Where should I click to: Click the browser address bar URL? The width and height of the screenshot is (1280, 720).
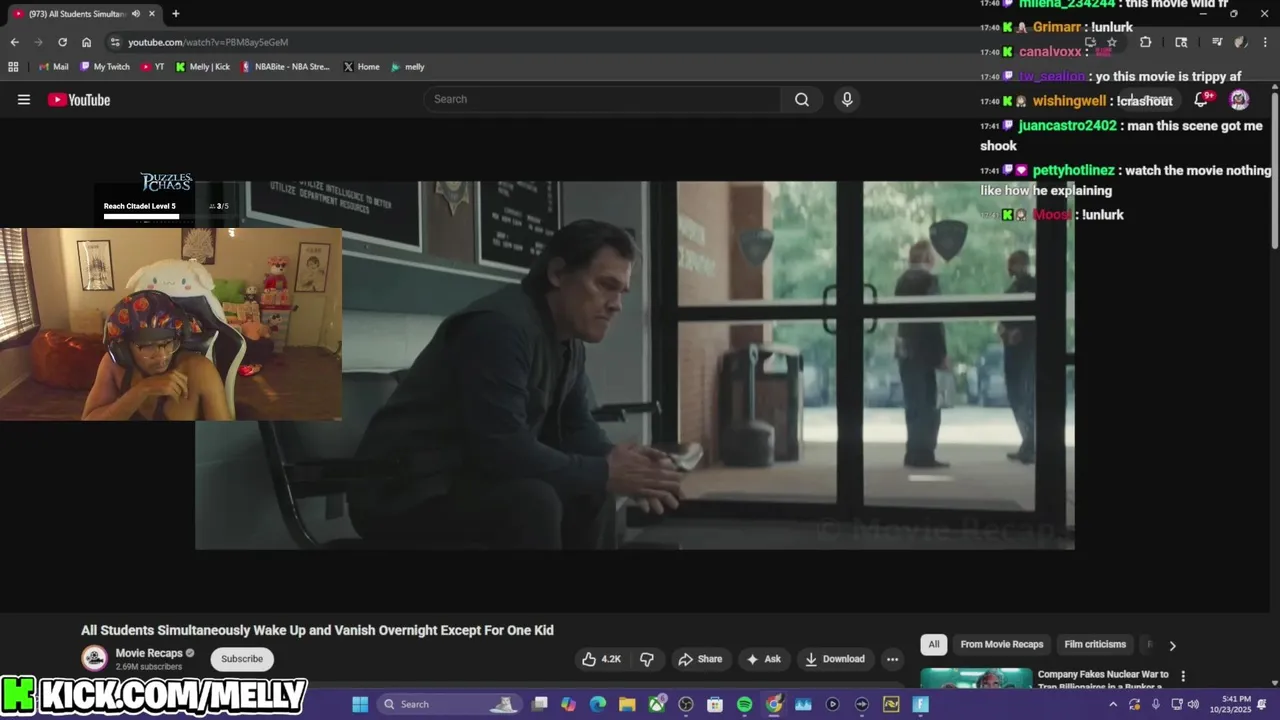click(208, 42)
